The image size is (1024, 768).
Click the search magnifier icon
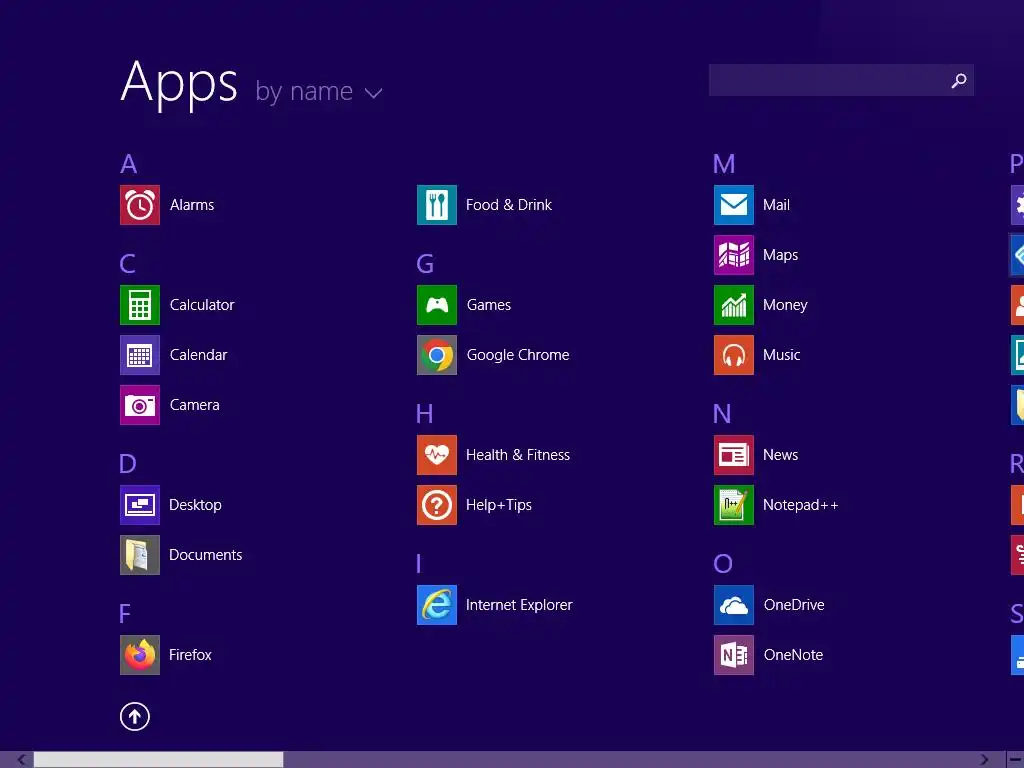(959, 80)
